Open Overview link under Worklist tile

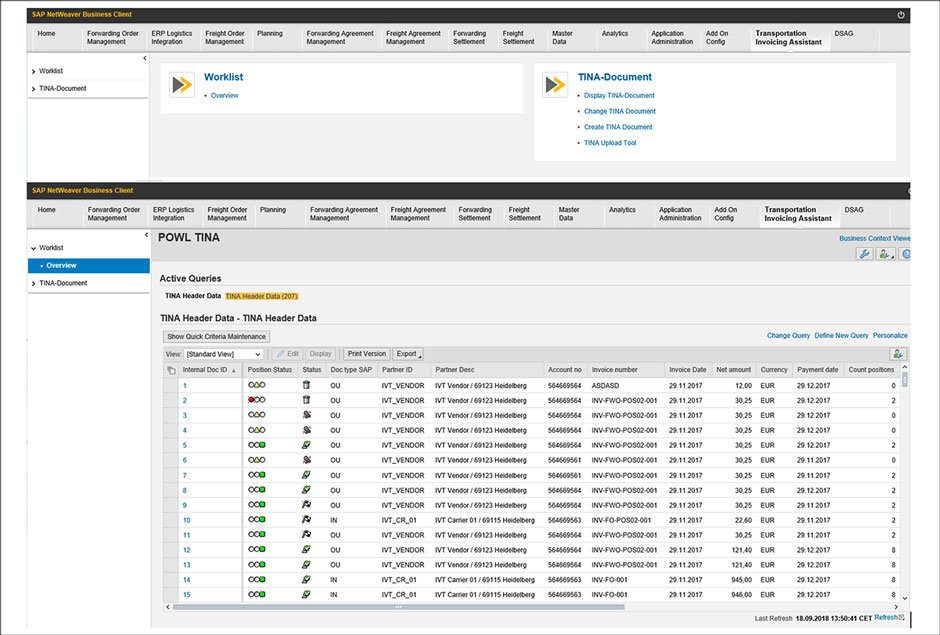(224, 96)
